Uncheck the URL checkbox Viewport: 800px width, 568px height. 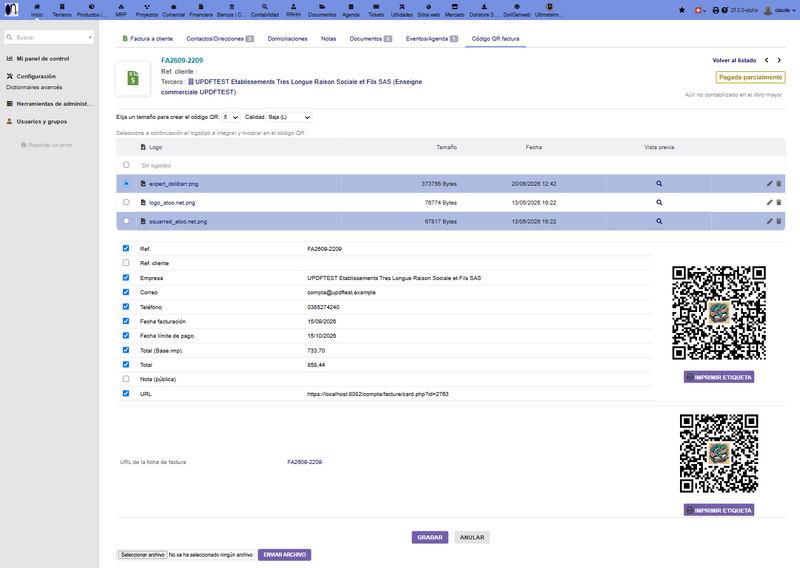click(126, 393)
